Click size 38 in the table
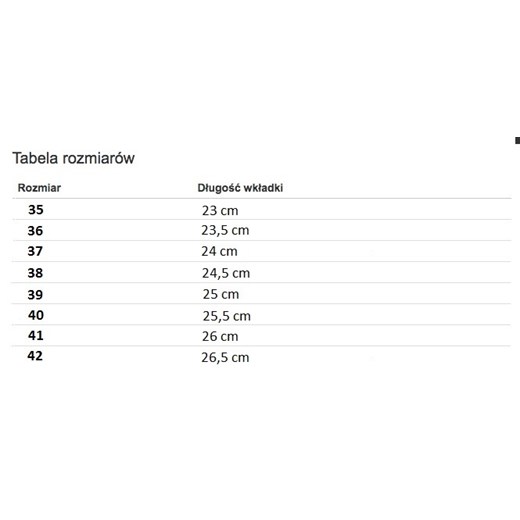The height and width of the screenshot is (520, 520). point(35,273)
